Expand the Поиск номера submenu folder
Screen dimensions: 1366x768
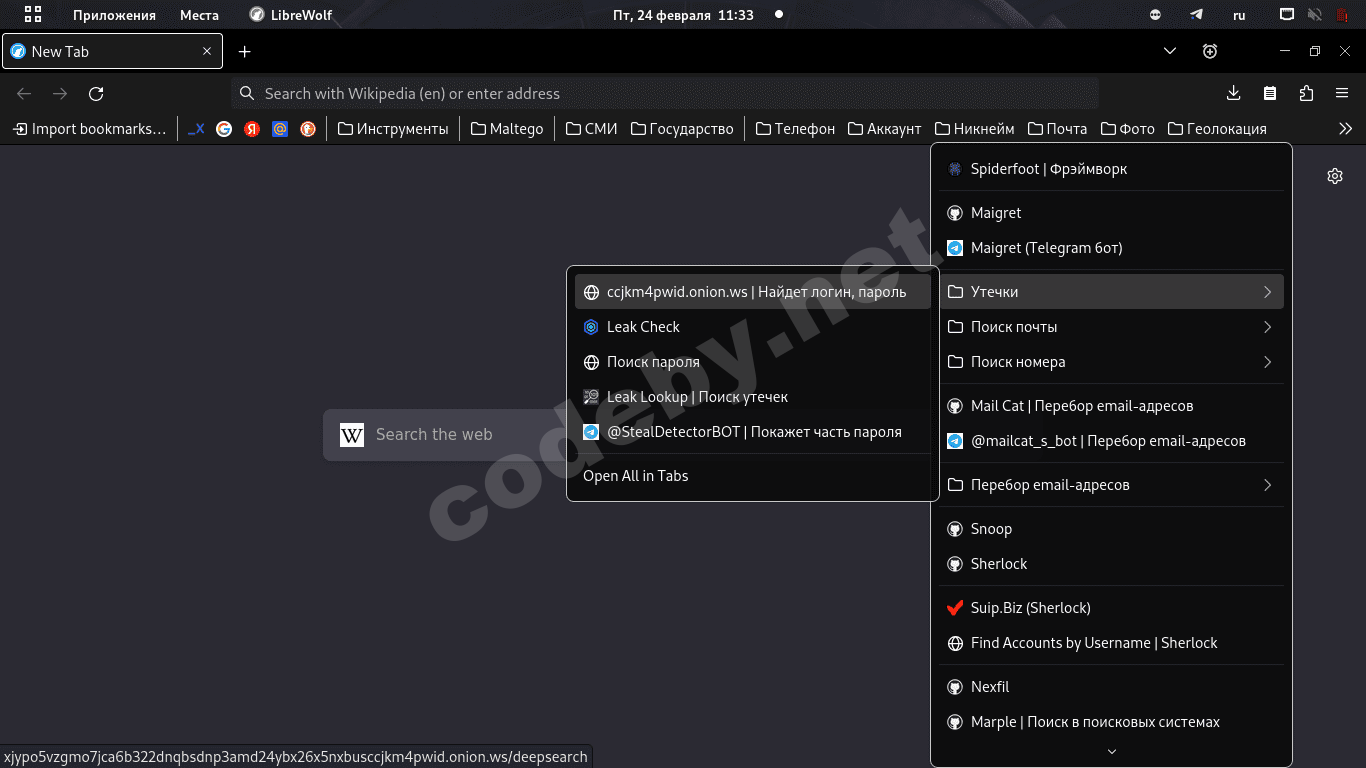(1111, 362)
